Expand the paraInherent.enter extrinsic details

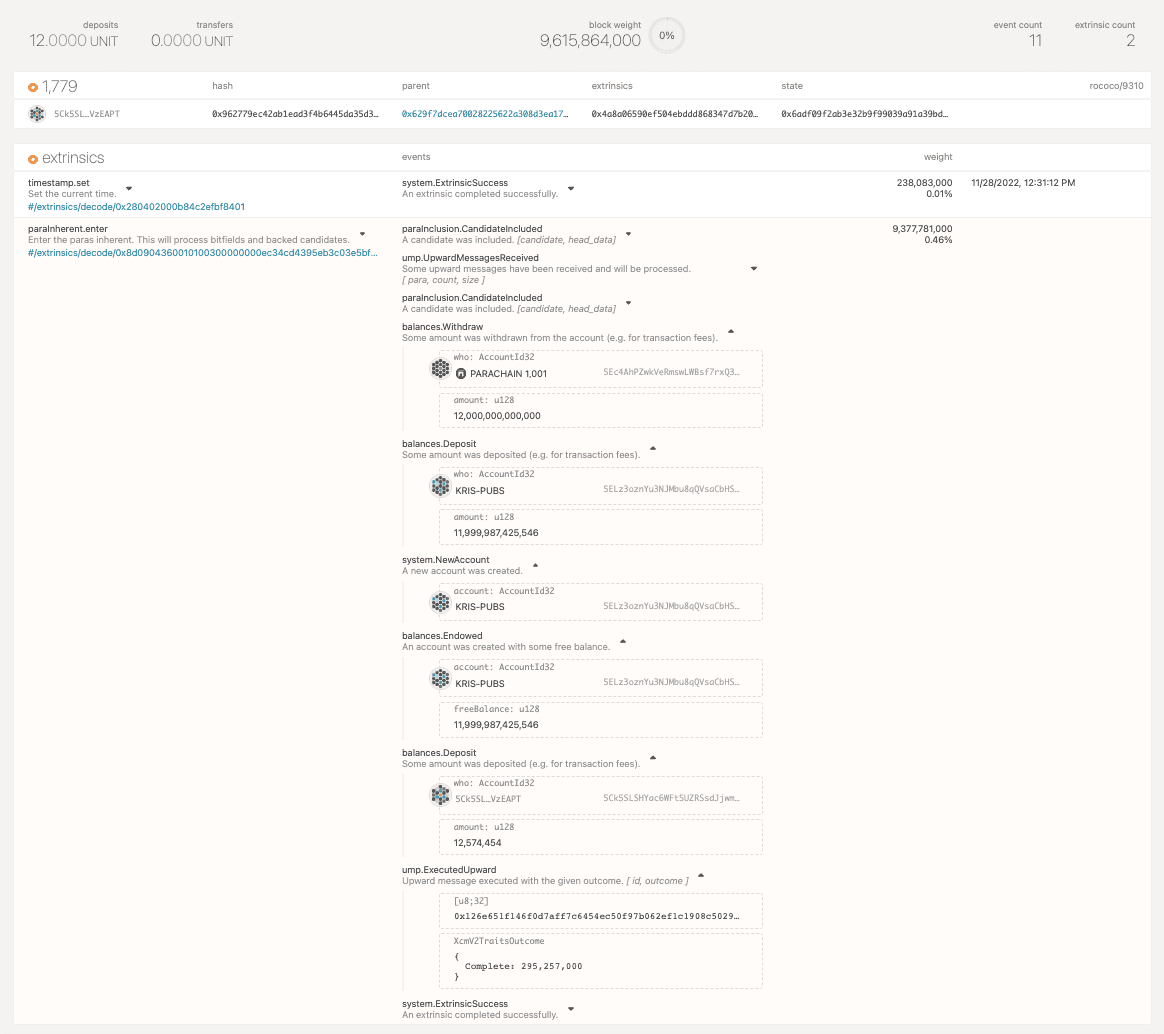[x=362, y=235]
